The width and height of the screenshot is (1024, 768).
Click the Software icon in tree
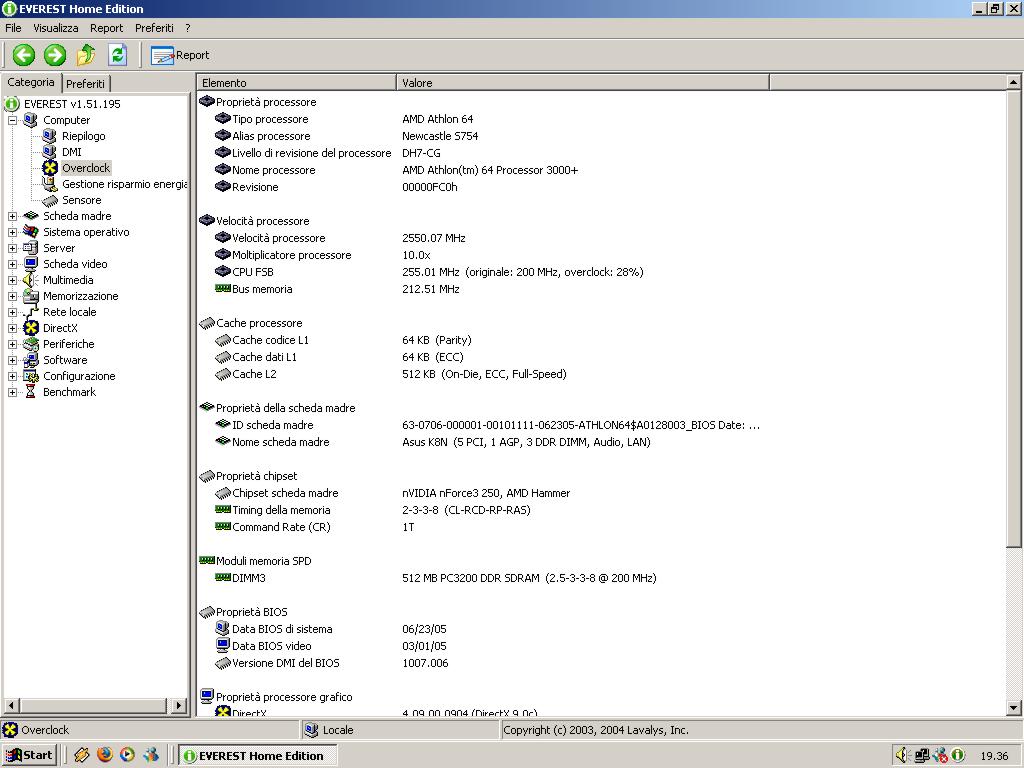pos(31,360)
